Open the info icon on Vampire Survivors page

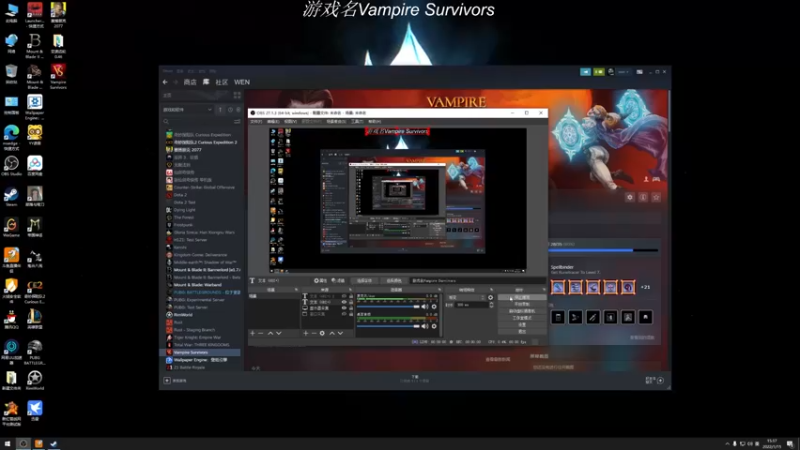643,197
